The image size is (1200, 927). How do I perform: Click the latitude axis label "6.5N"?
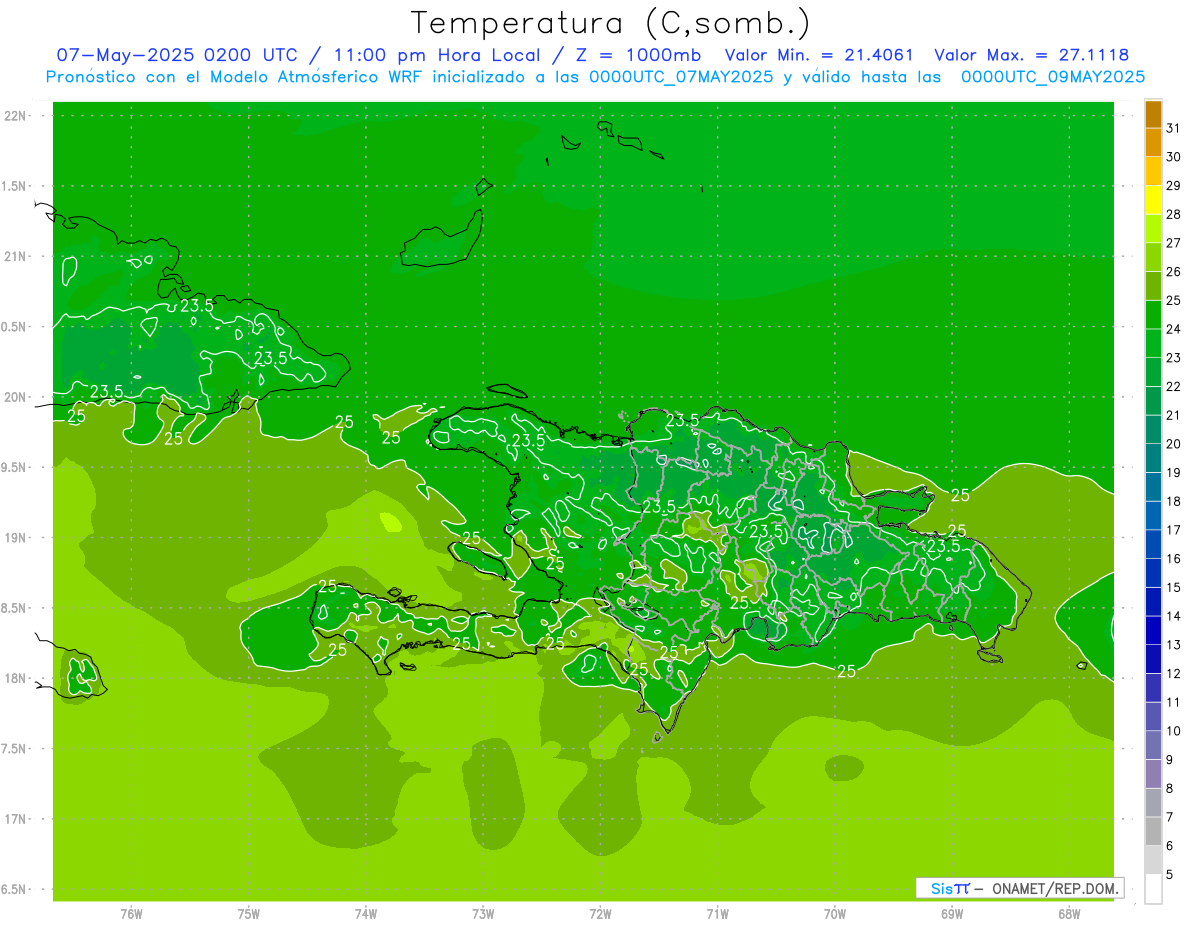(14, 889)
